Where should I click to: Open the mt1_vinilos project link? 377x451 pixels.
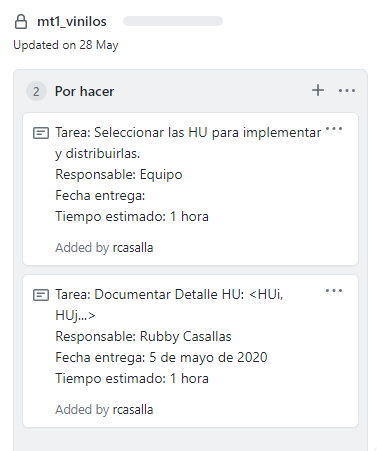click(72, 22)
